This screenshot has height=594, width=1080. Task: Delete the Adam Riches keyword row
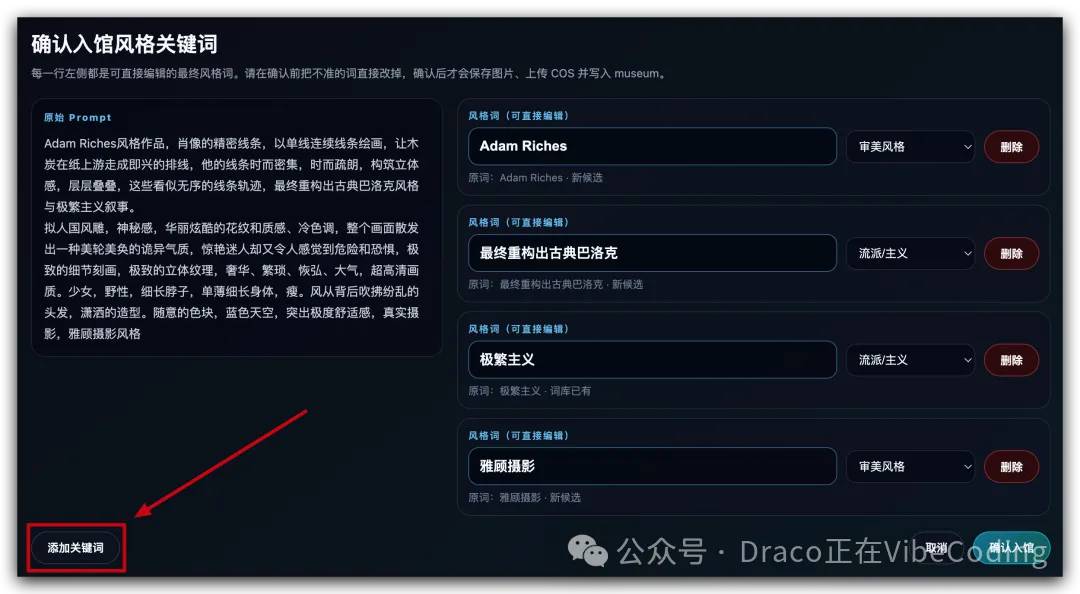1011,147
